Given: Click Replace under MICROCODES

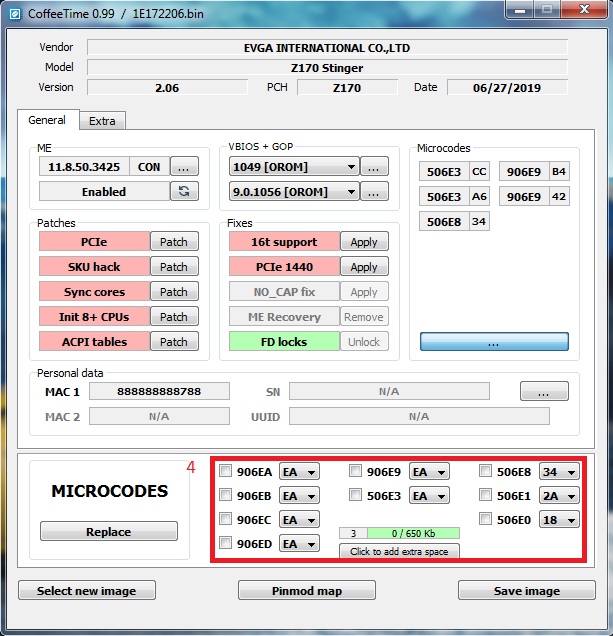Looking at the screenshot, I should [109, 531].
